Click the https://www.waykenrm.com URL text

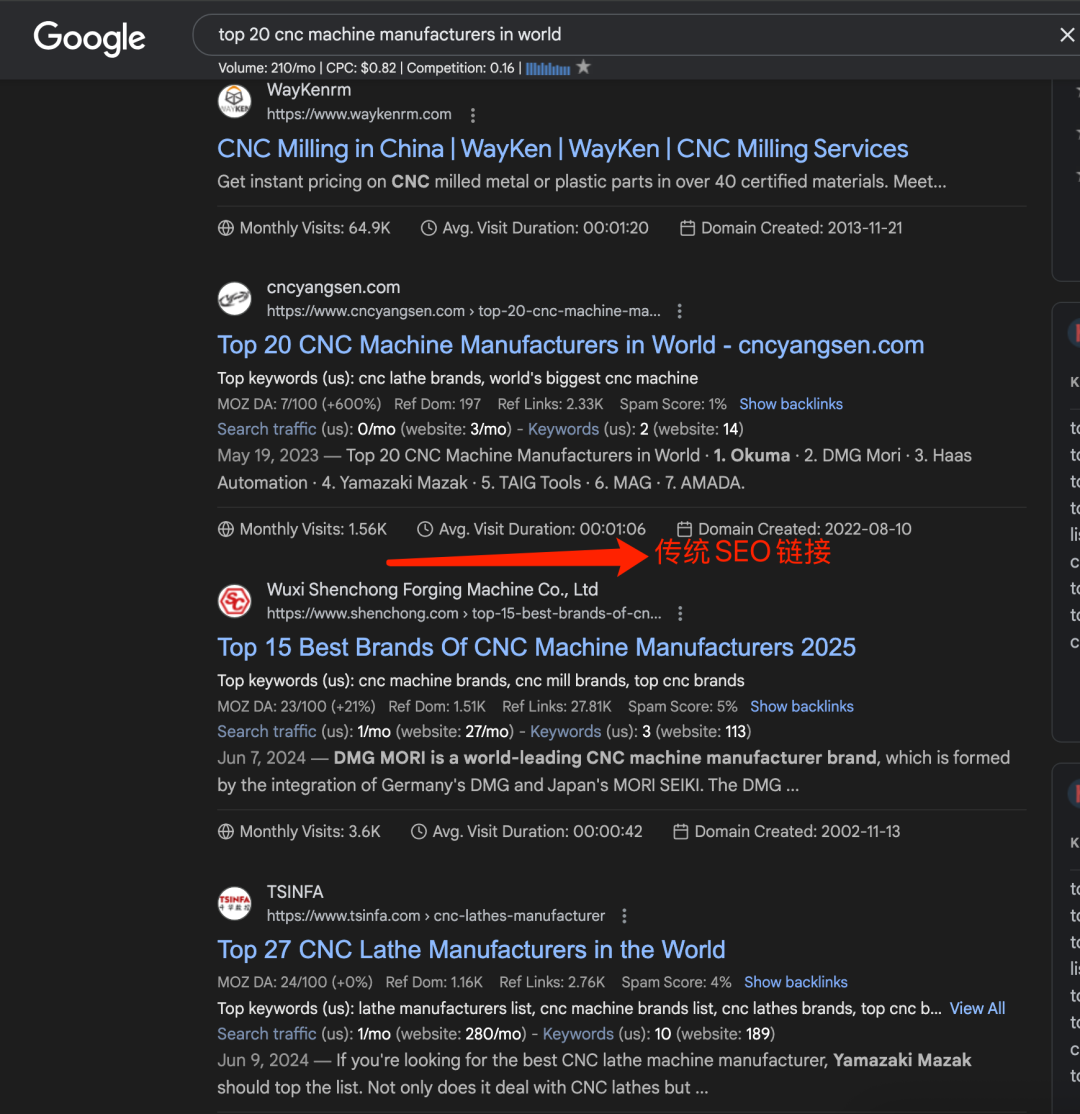(359, 114)
